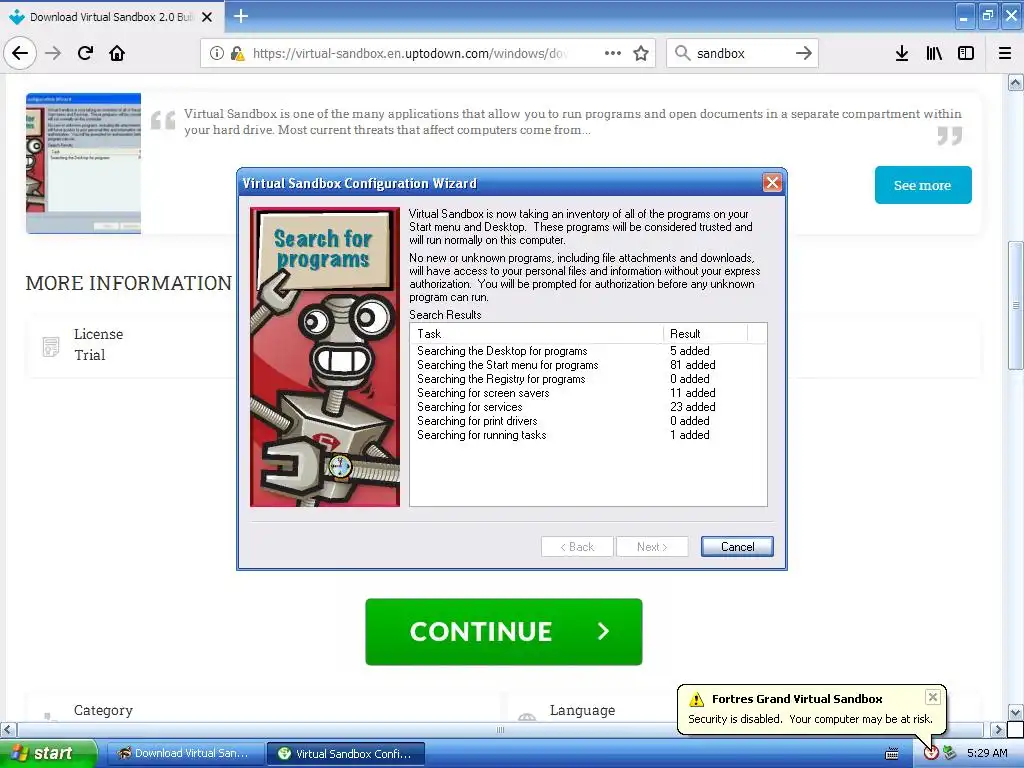Click the vertical scrollbar thumb
1024x768 pixels.
click(1016, 305)
